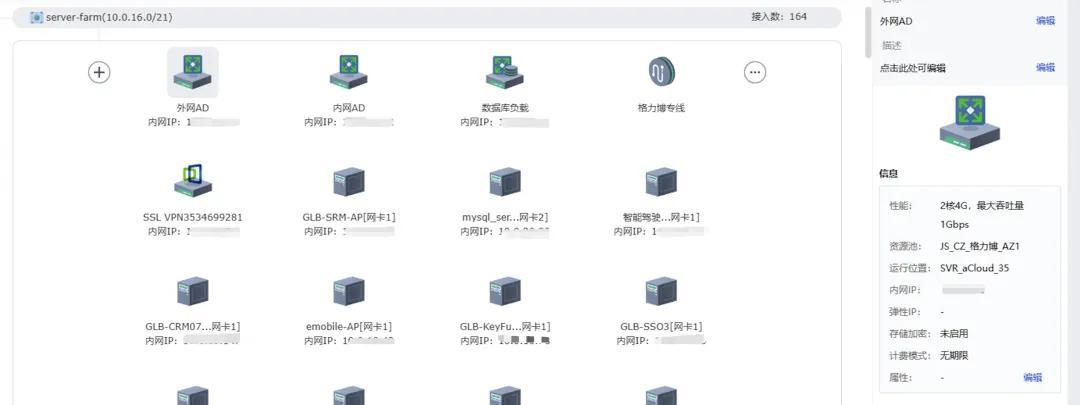Click the GLB-SSO3[网卡1] label text
The width and height of the screenshot is (1080, 405).
pyautogui.click(x=661, y=326)
